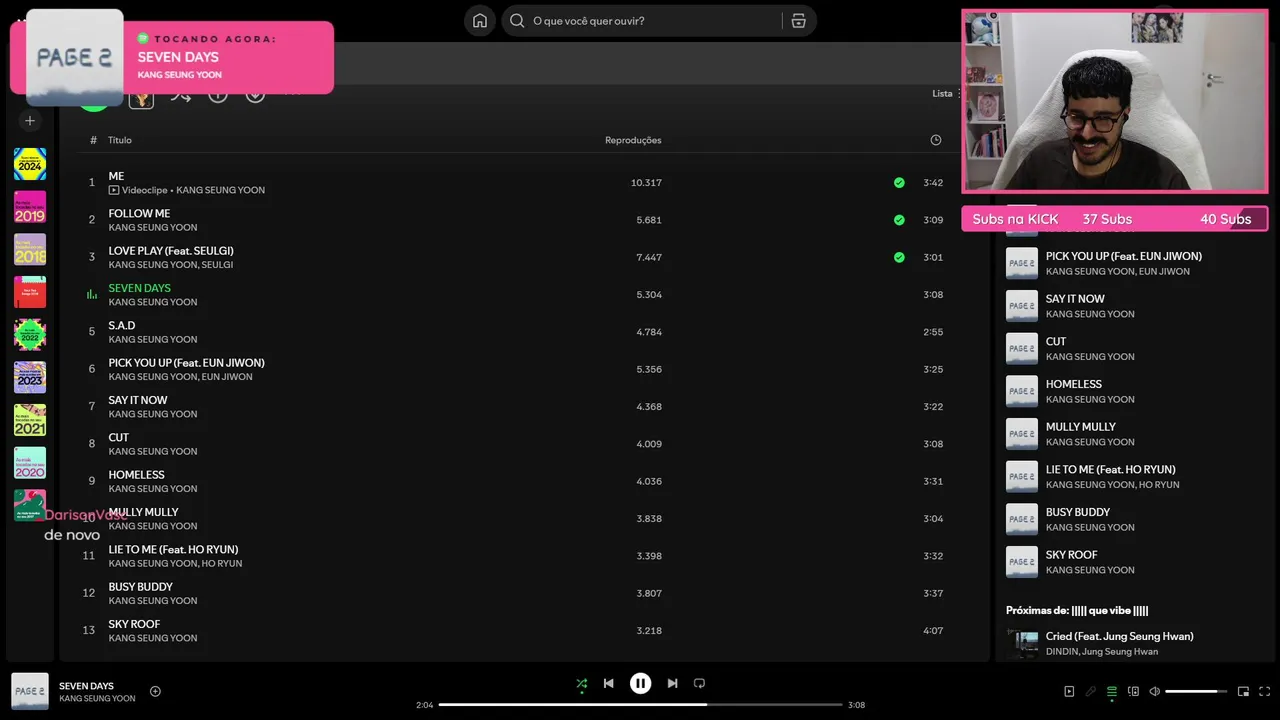Viewport: 1280px width, 720px height.
Task: Toggle saved checkmark on LOVE PLAY
Action: 899,257
